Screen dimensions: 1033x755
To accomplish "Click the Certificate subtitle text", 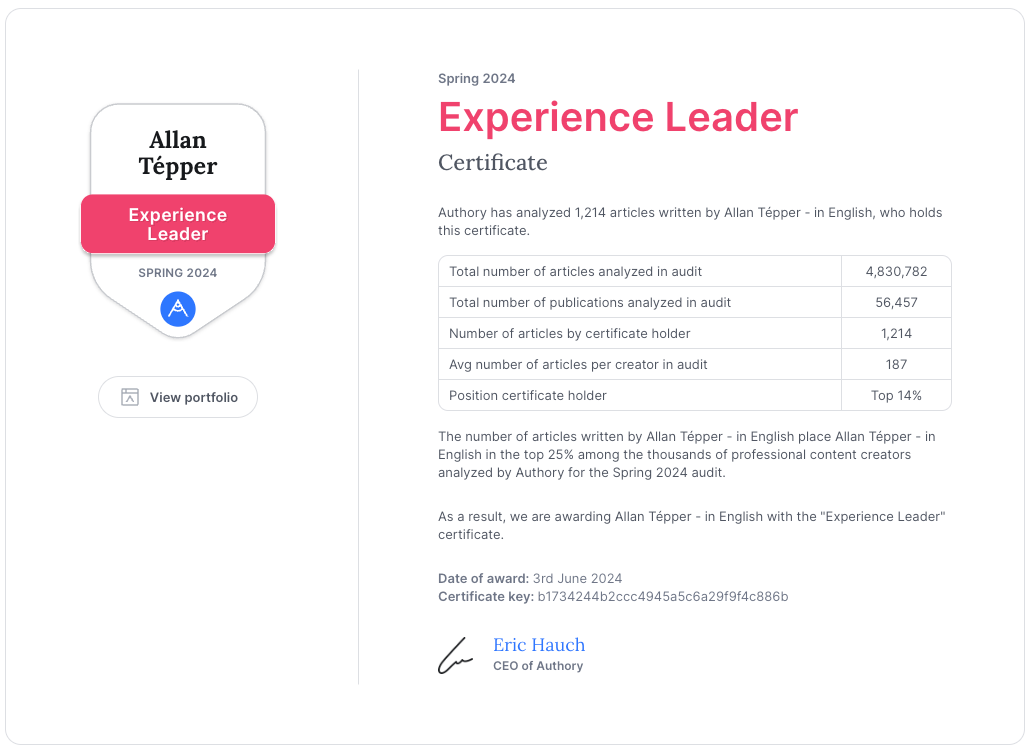I will point(493,163).
